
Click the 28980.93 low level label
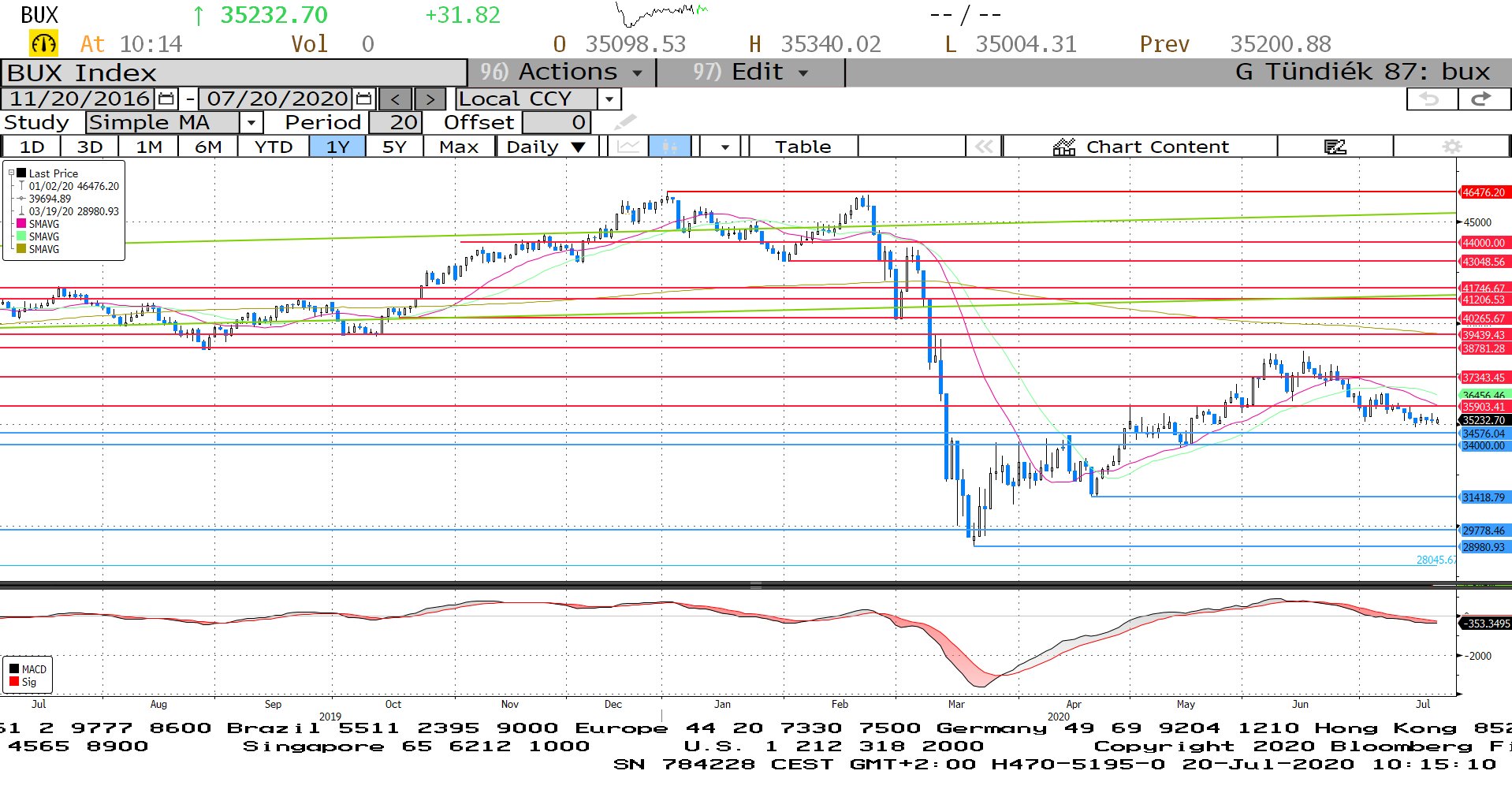coord(1484,547)
